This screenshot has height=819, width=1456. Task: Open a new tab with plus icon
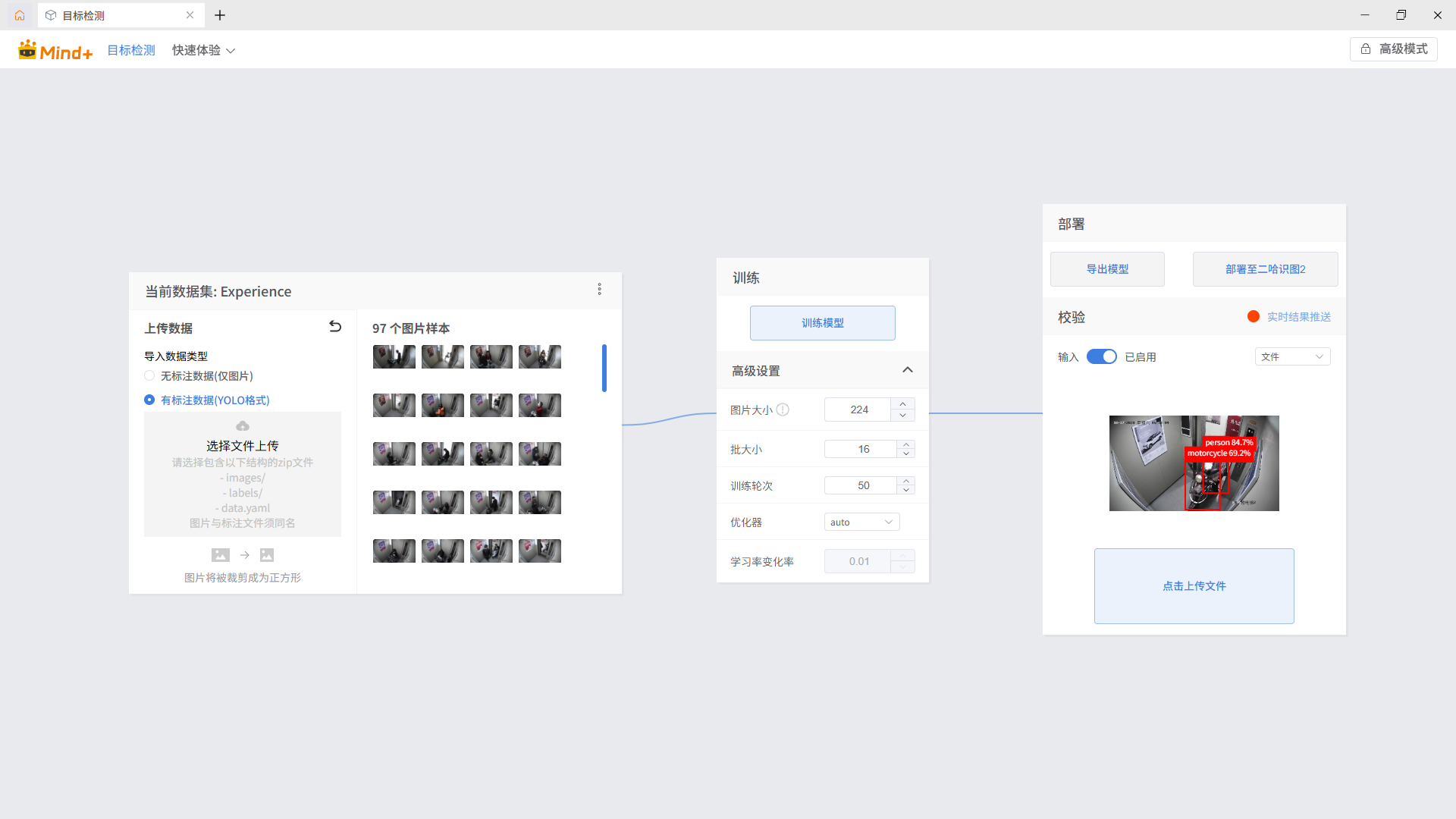coord(220,15)
